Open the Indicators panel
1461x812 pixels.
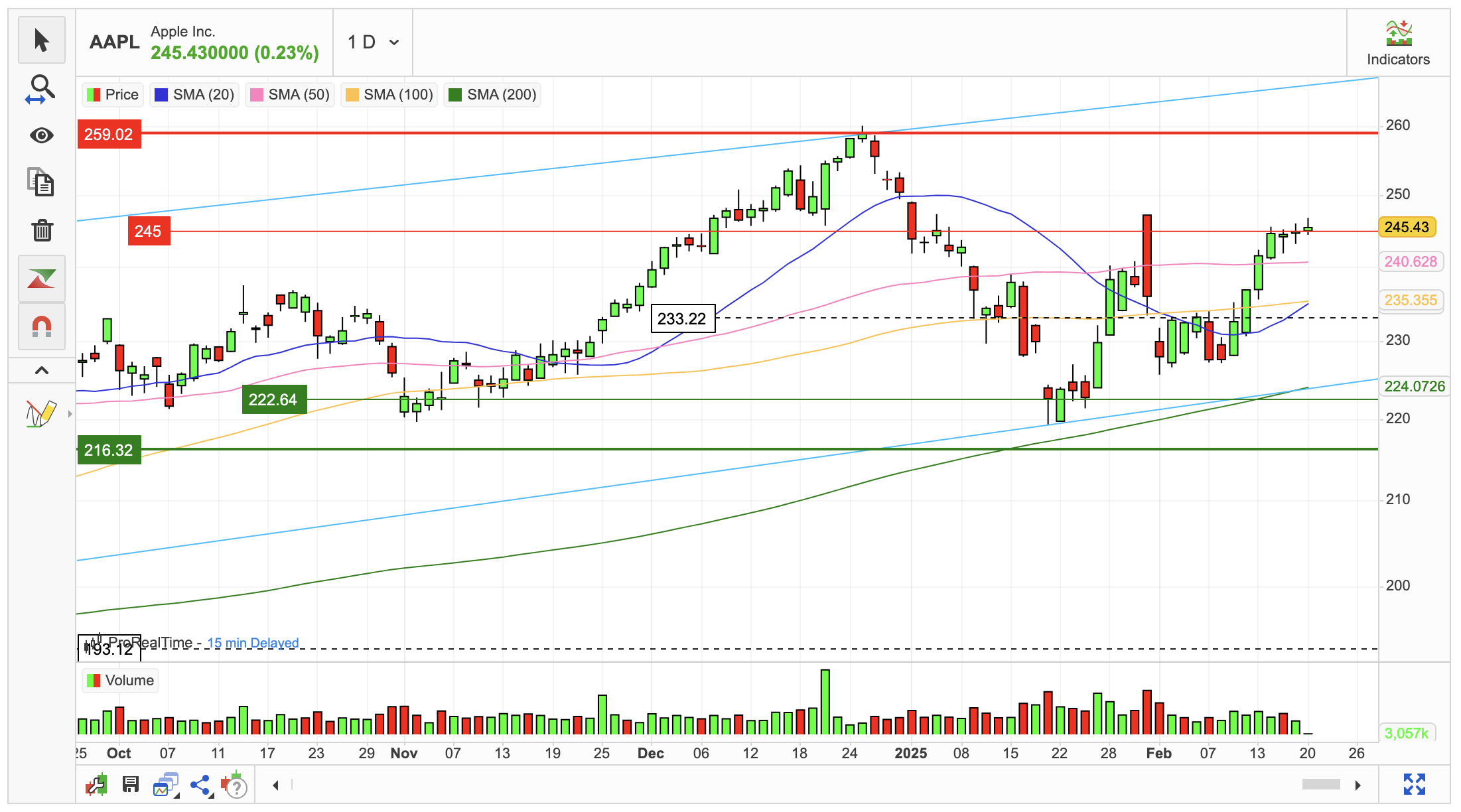tap(1398, 44)
